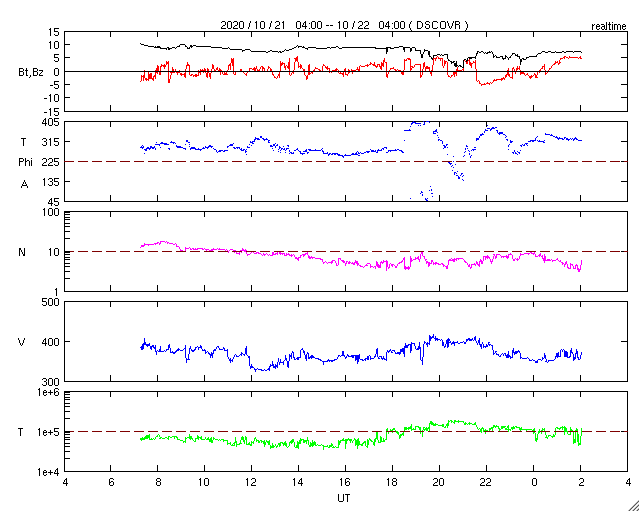Click the "2" hour tick on the UT axis
Screen dimensions: 640x512
581,483
